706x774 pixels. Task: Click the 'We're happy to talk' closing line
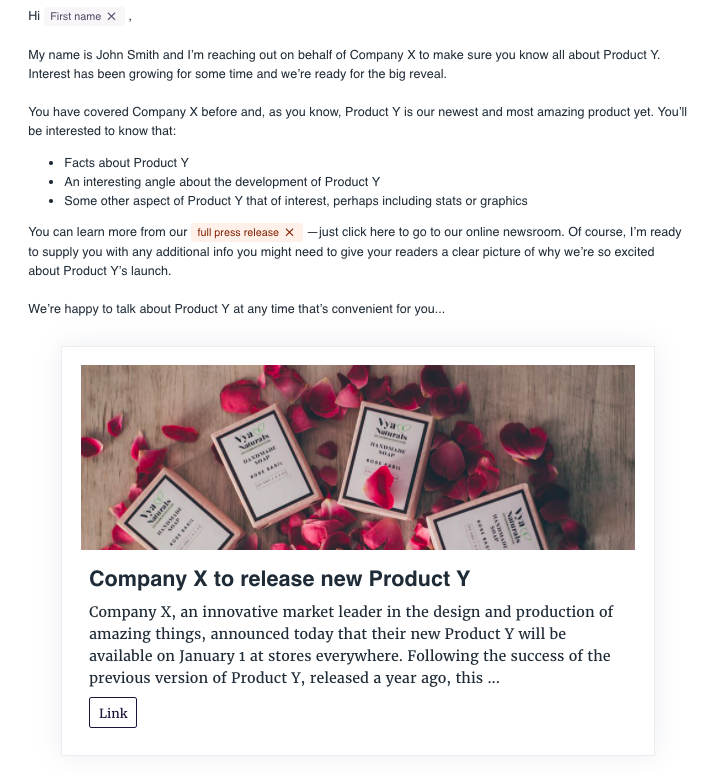(236, 309)
